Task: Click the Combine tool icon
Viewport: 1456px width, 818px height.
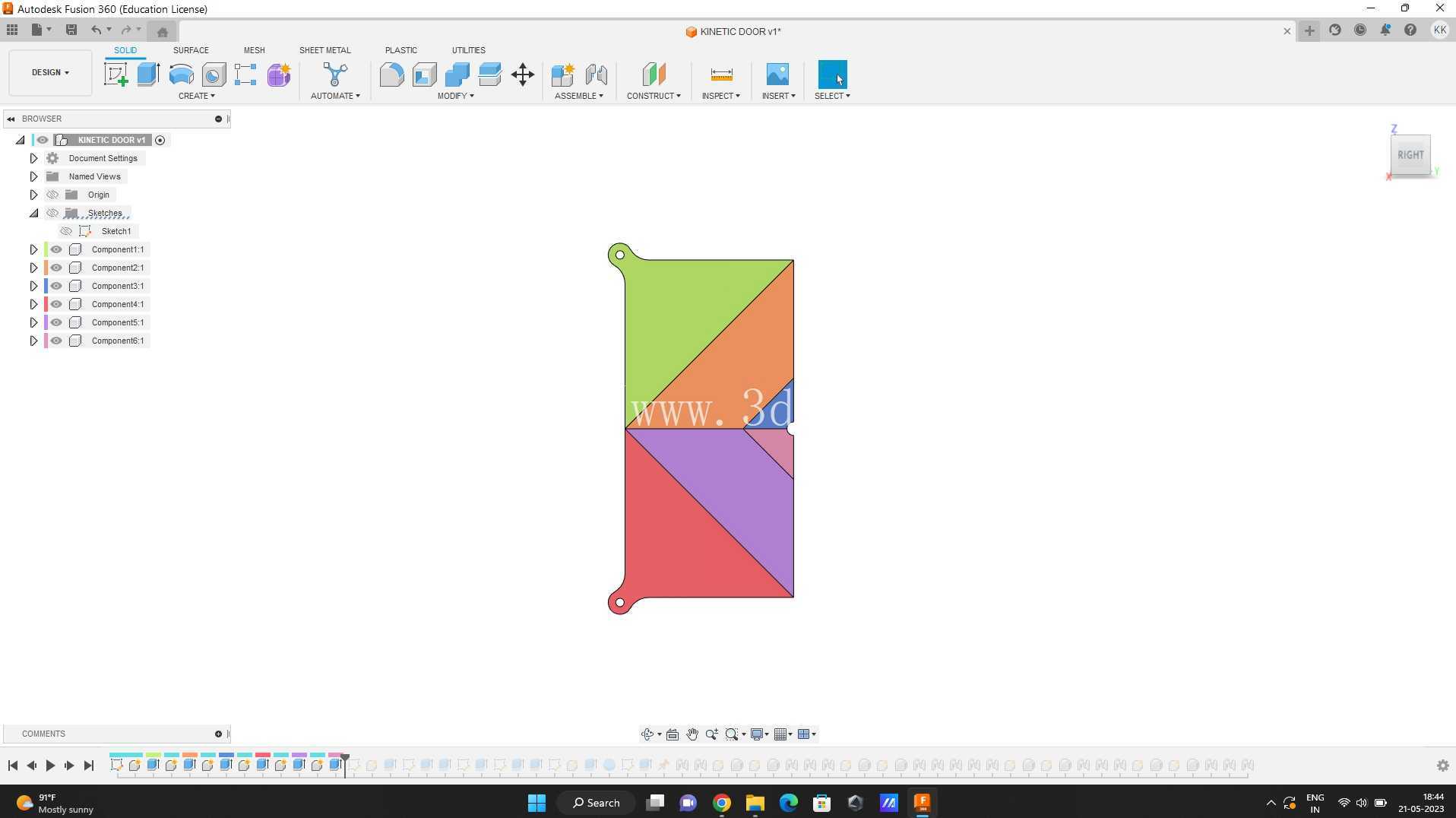Action: pyautogui.click(x=457, y=75)
